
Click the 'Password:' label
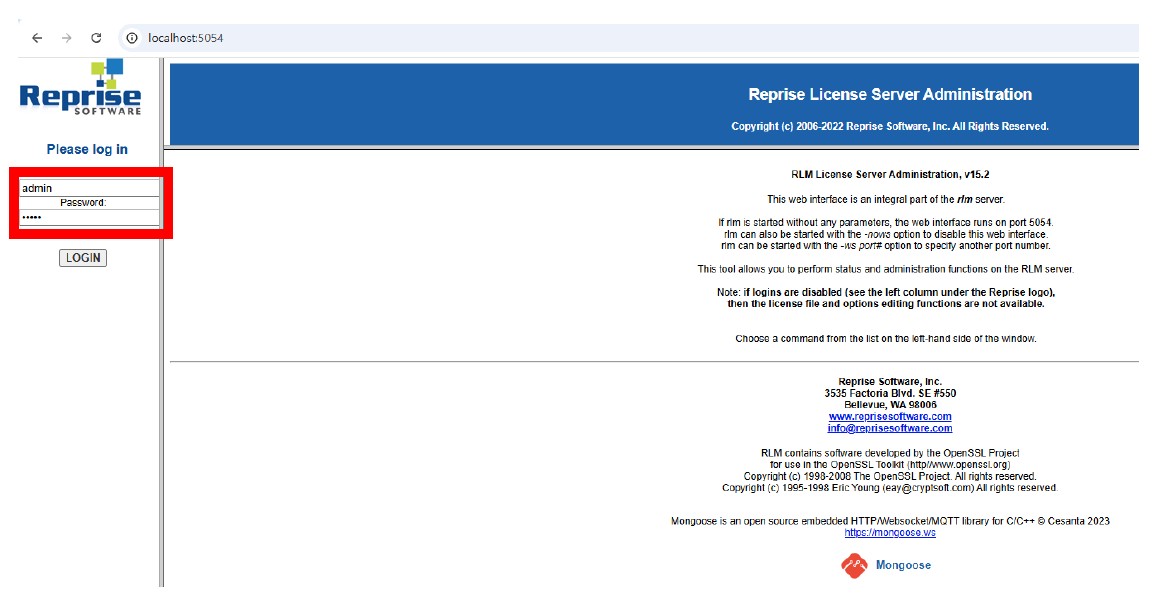(83, 203)
